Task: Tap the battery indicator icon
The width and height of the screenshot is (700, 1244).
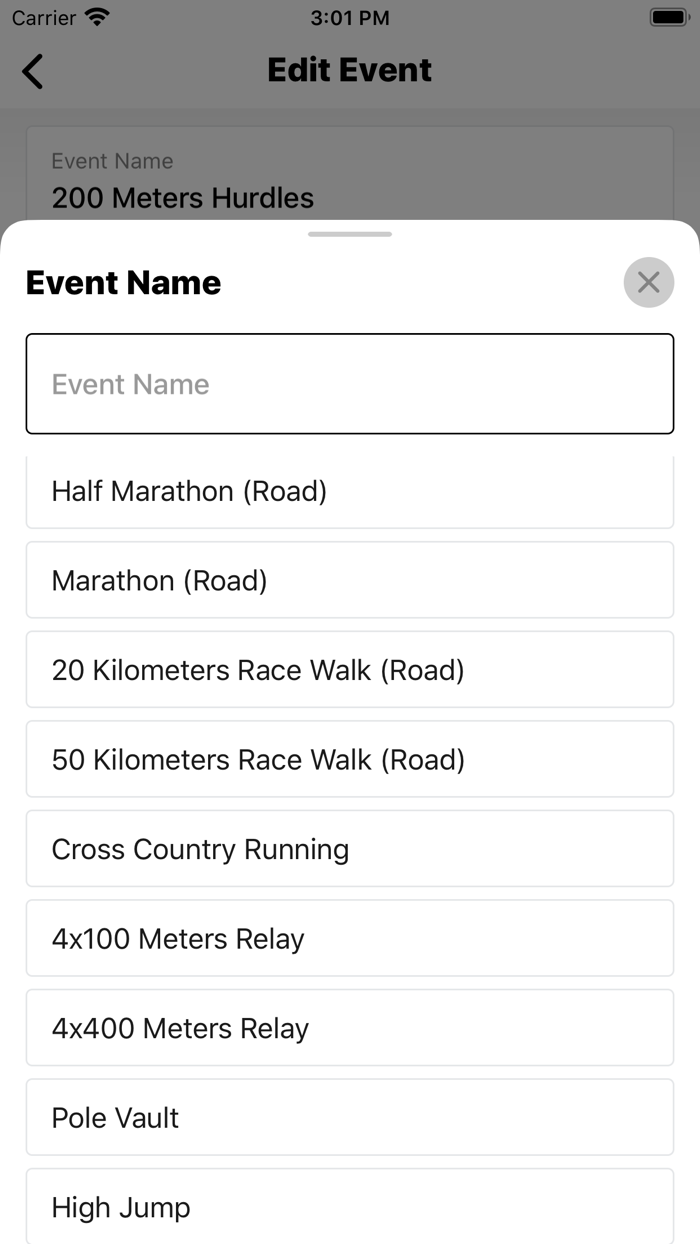Action: (668, 17)
